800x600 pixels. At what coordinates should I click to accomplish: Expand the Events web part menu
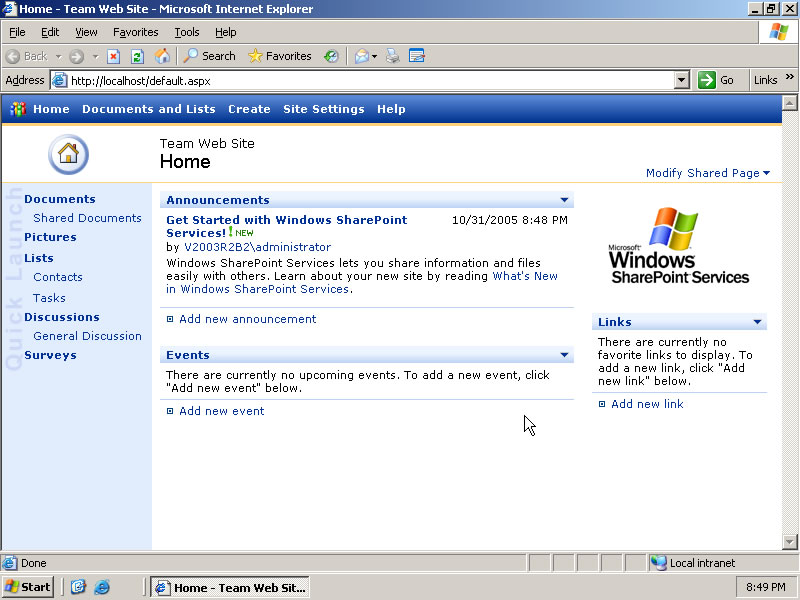point(564,355)
